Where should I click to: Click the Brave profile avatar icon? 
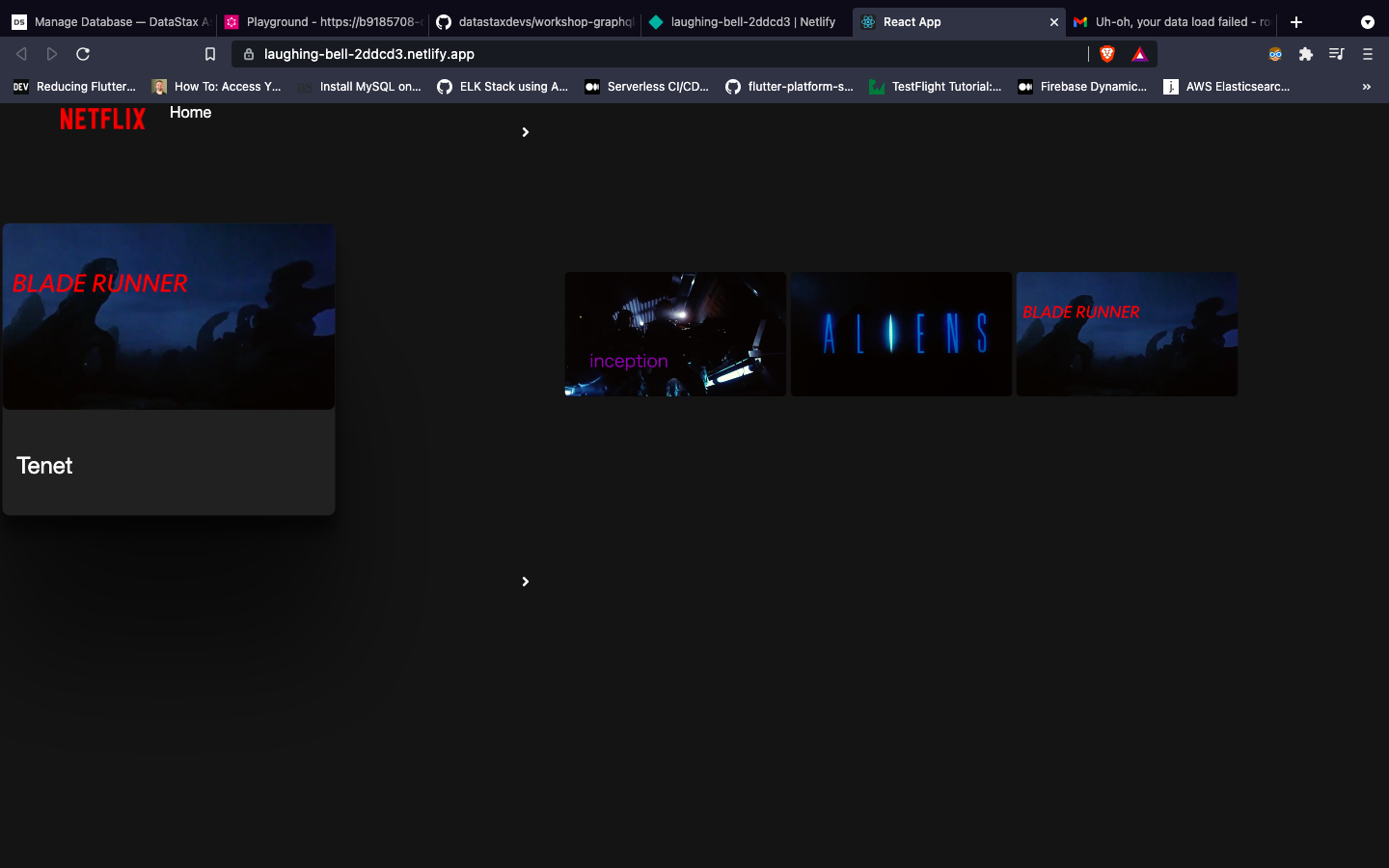[x=1274, y=54]
